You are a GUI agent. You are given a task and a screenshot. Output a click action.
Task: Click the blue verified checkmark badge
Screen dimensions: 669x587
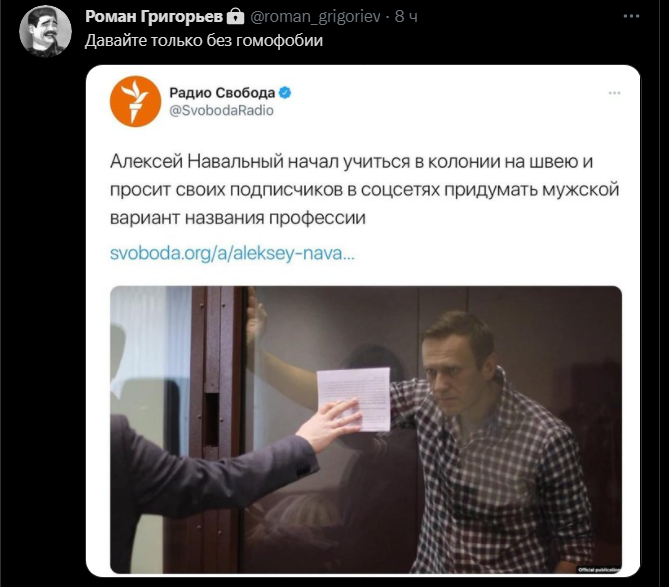click(285, 93)
